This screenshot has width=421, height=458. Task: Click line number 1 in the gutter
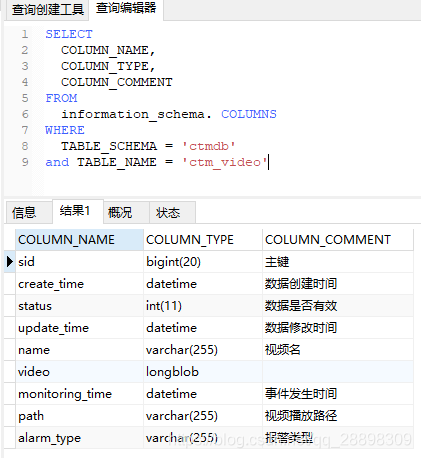tap(25, 34)
